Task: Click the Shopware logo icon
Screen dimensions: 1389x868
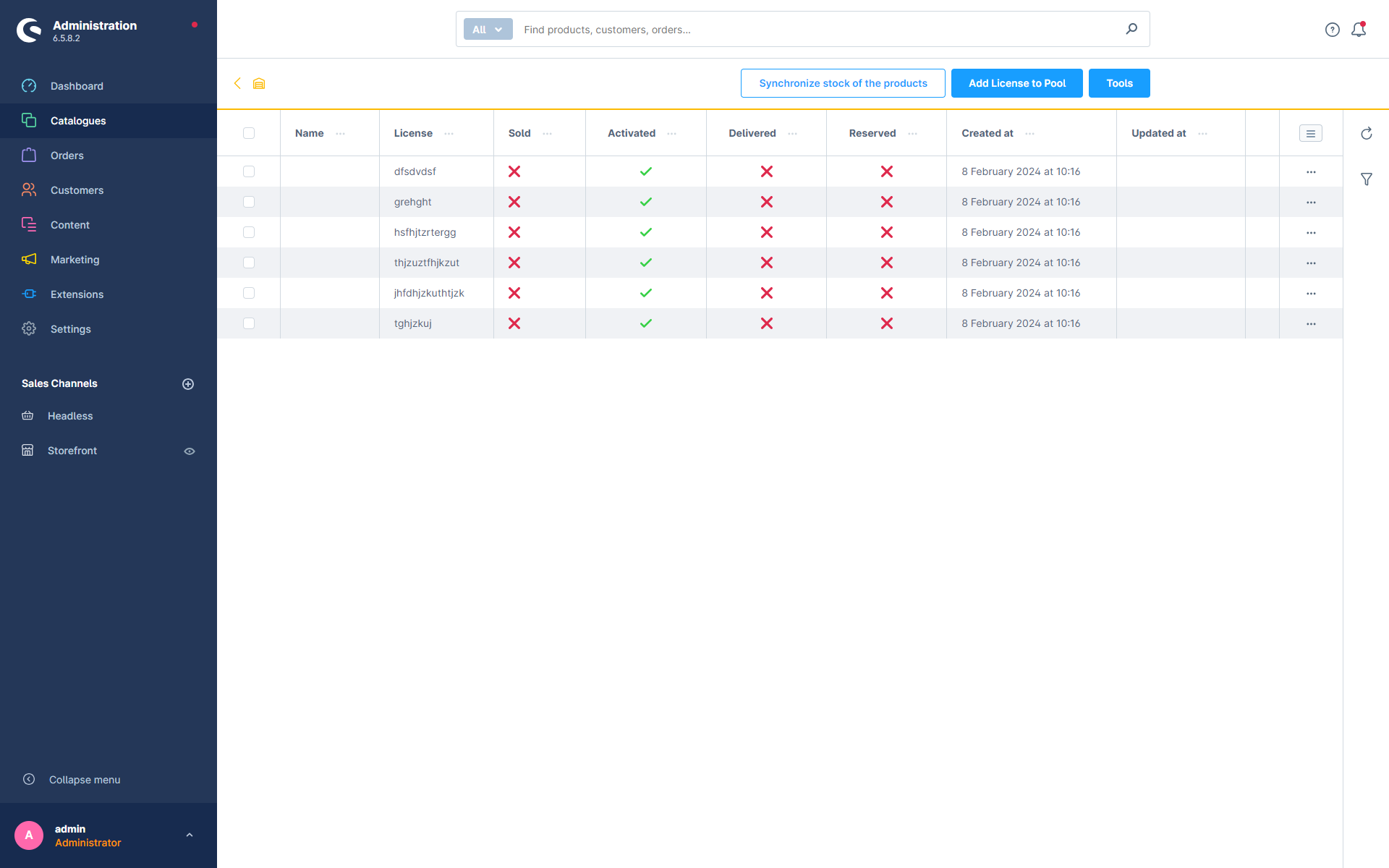Action: 29,30
